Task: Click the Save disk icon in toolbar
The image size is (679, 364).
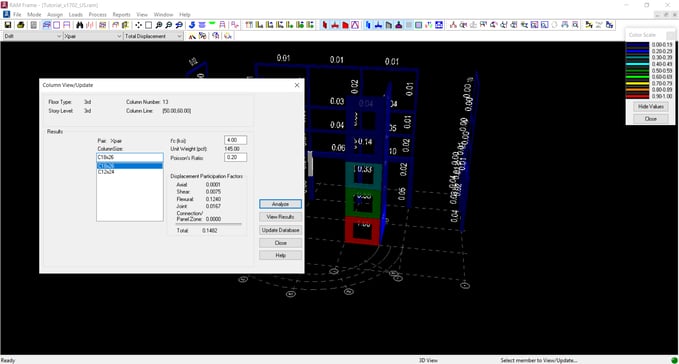Action: tap(8, 25)
